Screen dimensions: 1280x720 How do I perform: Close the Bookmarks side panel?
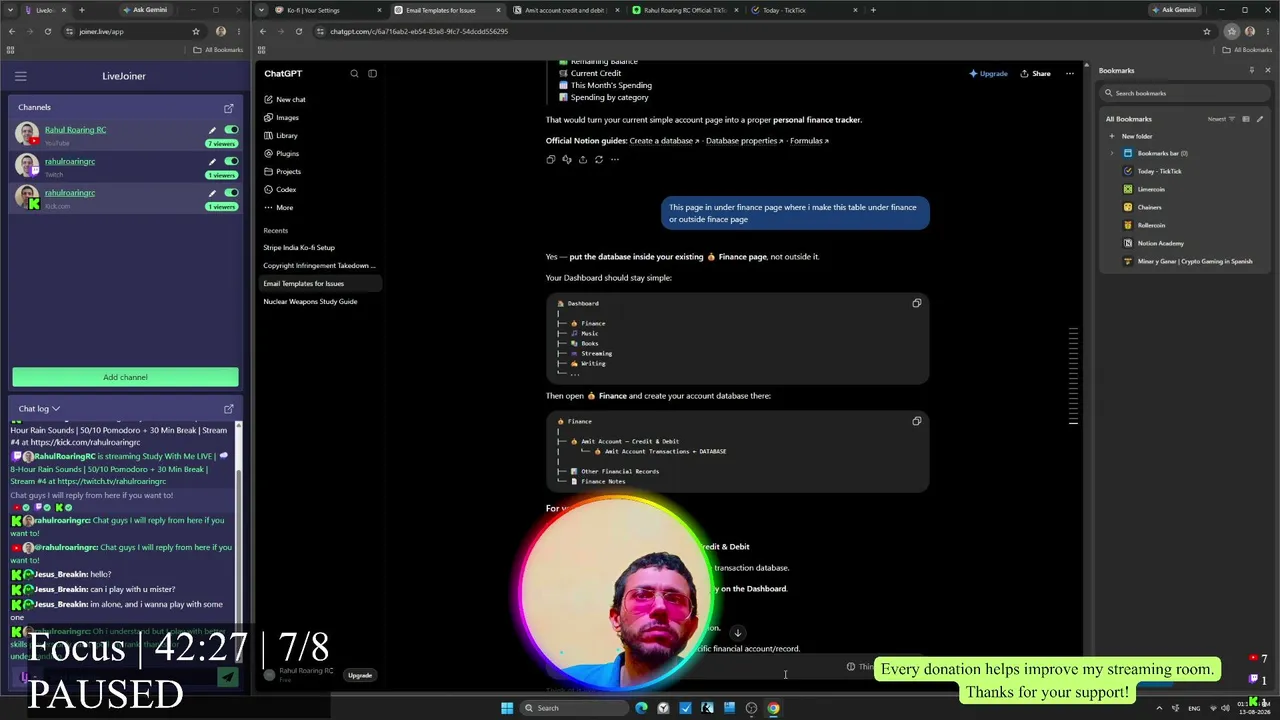click(1267, 71)
